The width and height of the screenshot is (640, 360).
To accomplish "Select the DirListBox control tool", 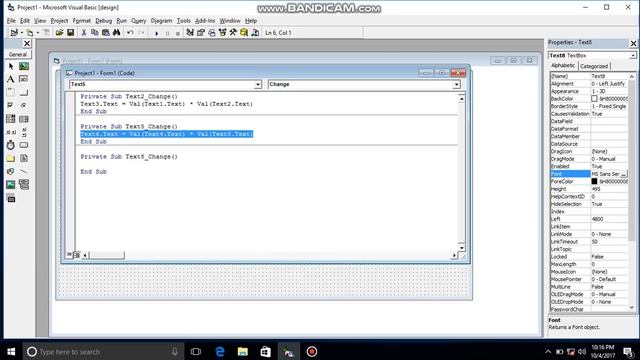I will 11,158.
